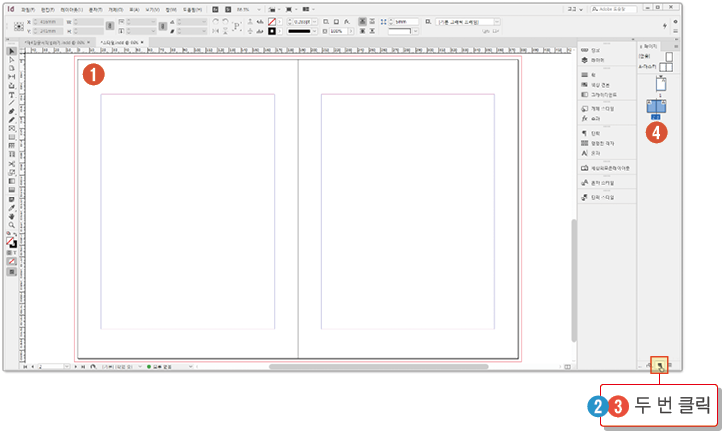Click the Quick Apply lightning icon
This screenshot has width=722, height=431.
(664, 26)
